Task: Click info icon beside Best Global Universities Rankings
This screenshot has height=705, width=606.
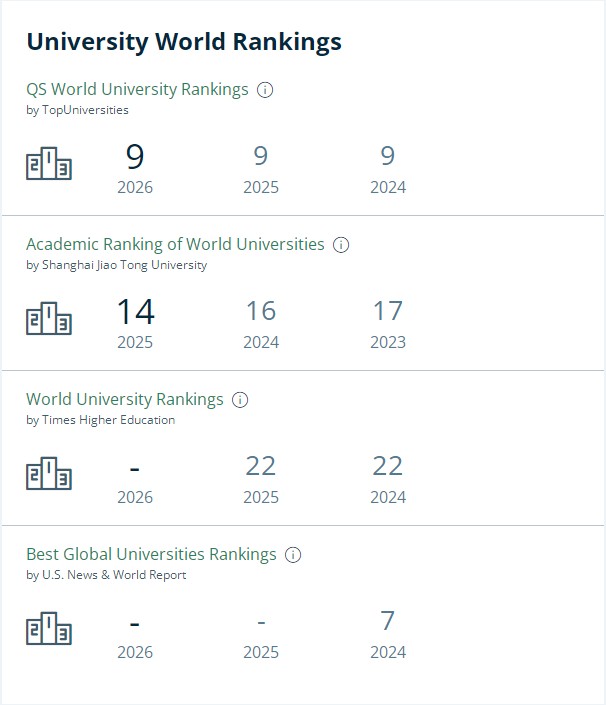Action: pyautogui.click(x=293, y=555)
